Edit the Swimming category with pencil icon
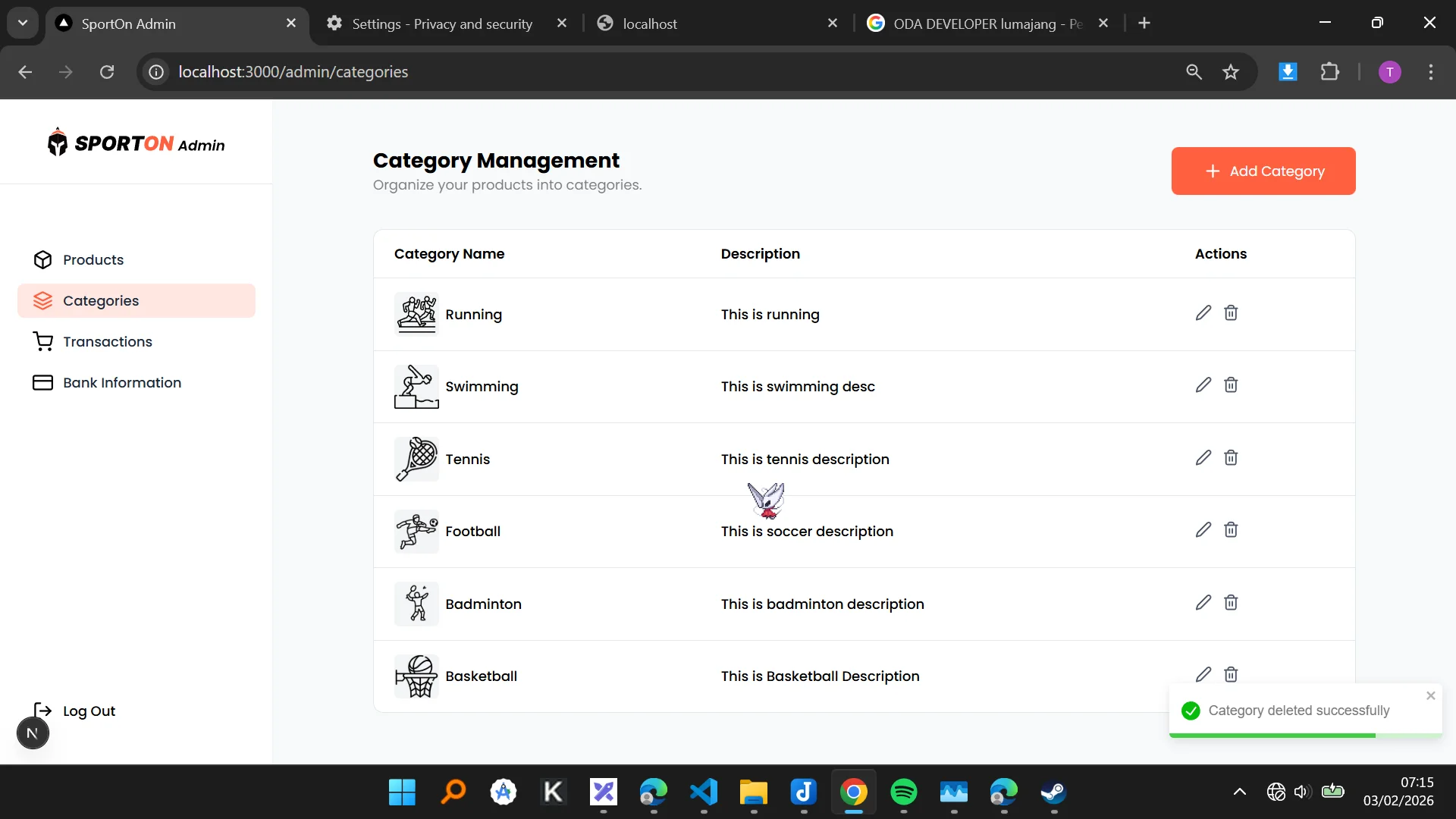 pos(1203,385)
